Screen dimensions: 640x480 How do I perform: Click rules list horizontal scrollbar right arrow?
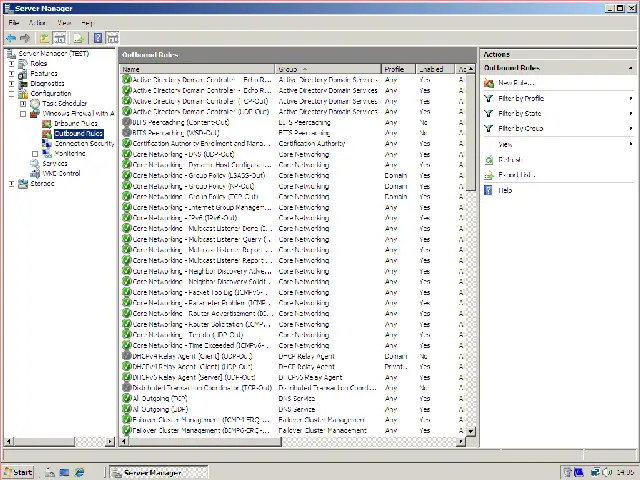point(461,441)
